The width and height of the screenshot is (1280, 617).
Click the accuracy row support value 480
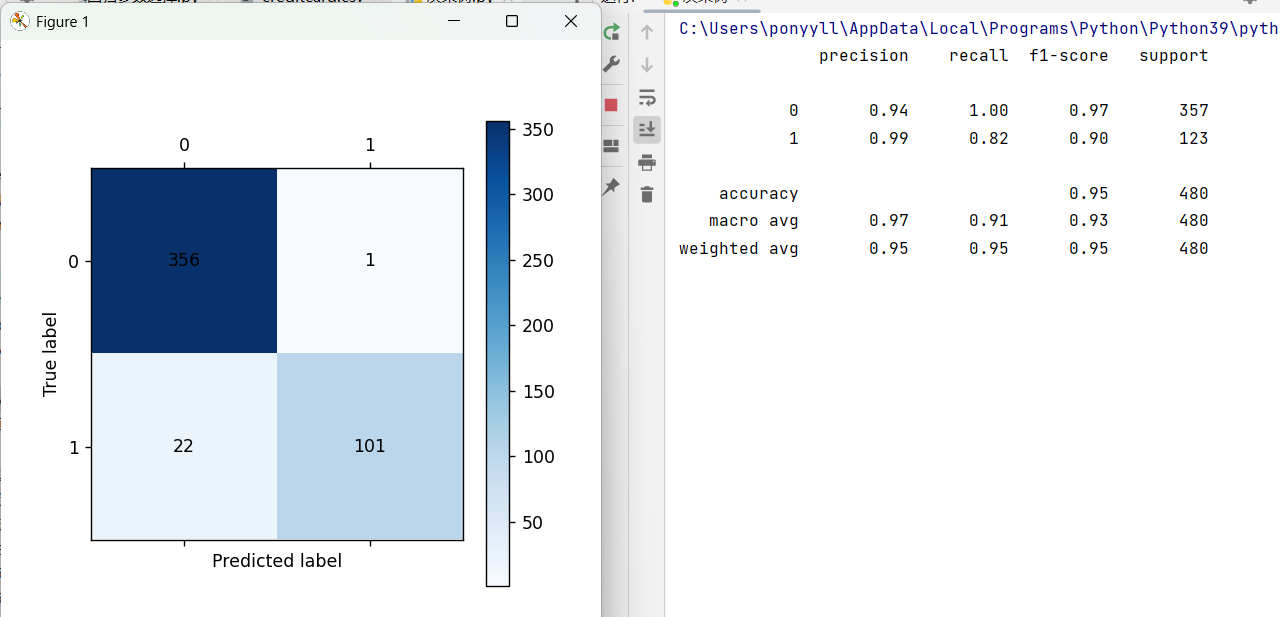pyautogui.click(x=1194, y=194)
